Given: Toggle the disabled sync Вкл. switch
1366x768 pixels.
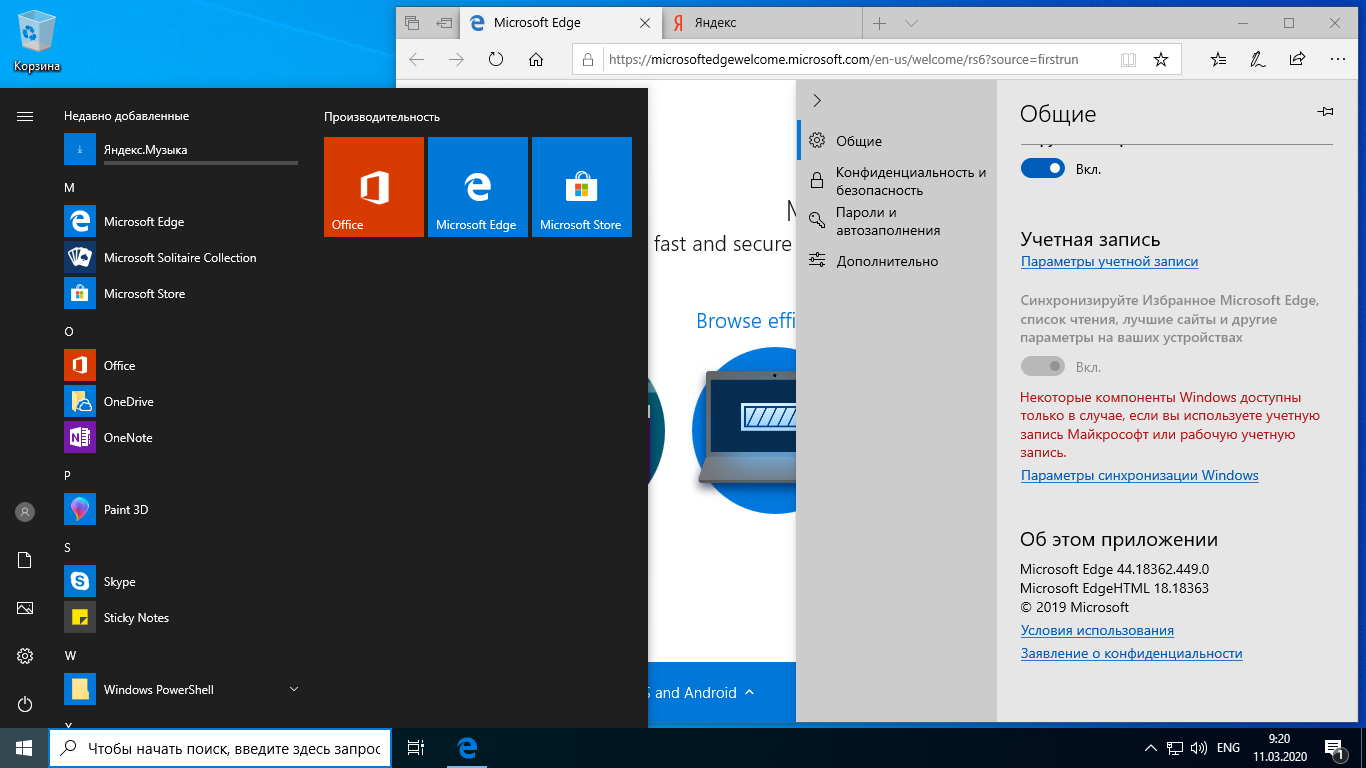Looking at the screenshot, I should 1042,367.
